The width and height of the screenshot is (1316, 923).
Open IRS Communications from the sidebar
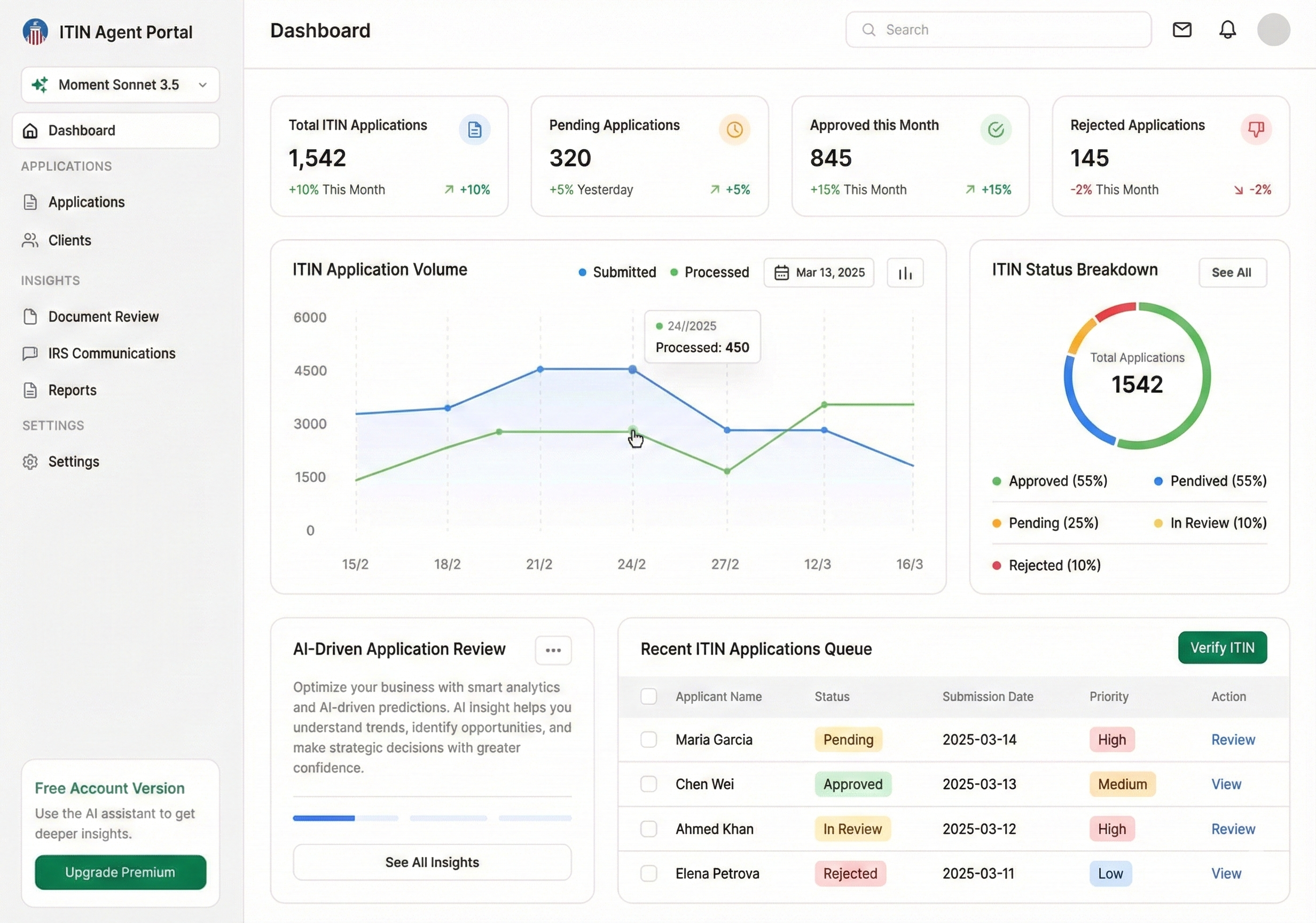[x=112, y=354]
